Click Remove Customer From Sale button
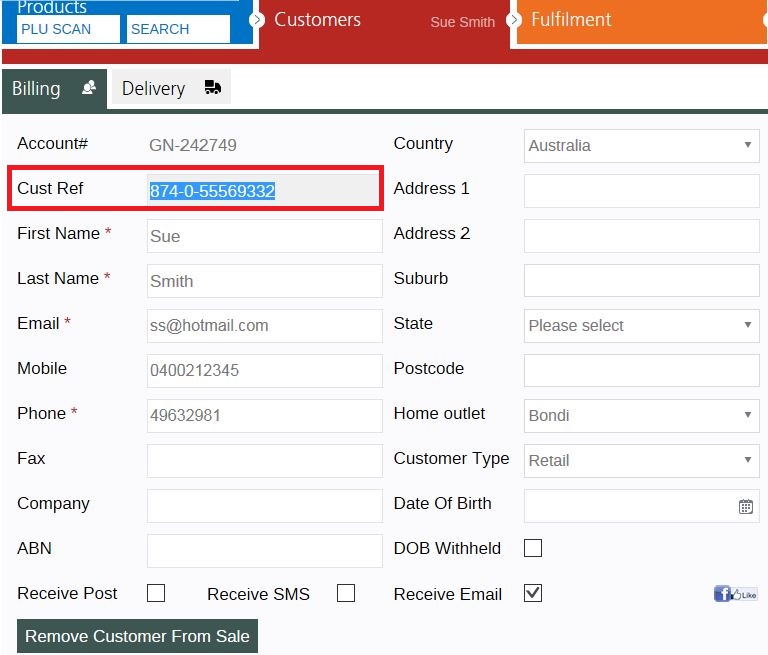The height and width of the screenshot is (655, 768). (x=137, y=636)
